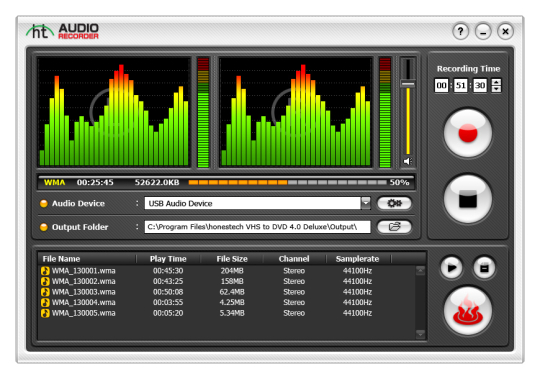Click the ht Audio Recorder logo
Viewport: 540px width, 379px height.
(63, 31)
